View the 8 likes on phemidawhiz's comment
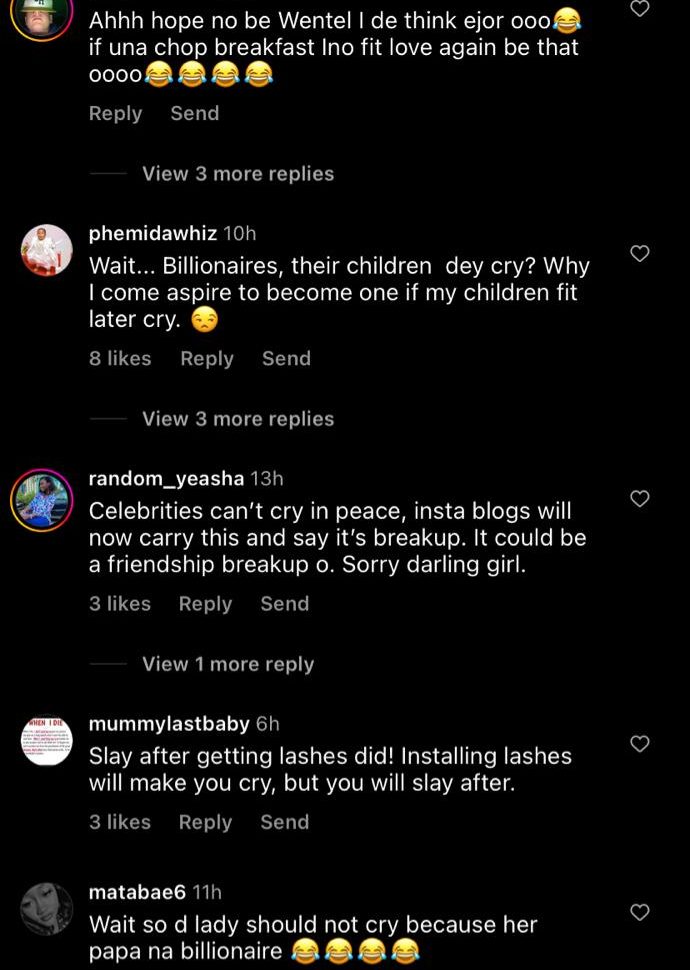 120,358
